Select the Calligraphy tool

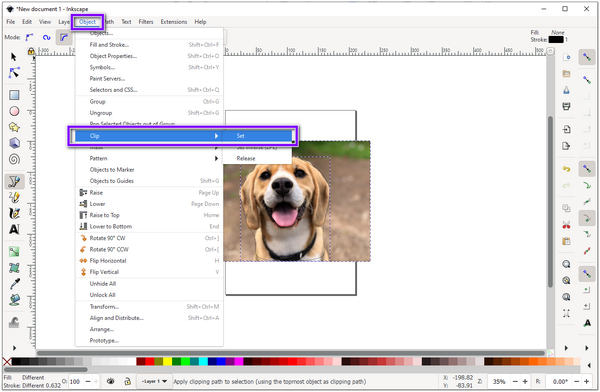pyautogui.click(x=14, y=213)
